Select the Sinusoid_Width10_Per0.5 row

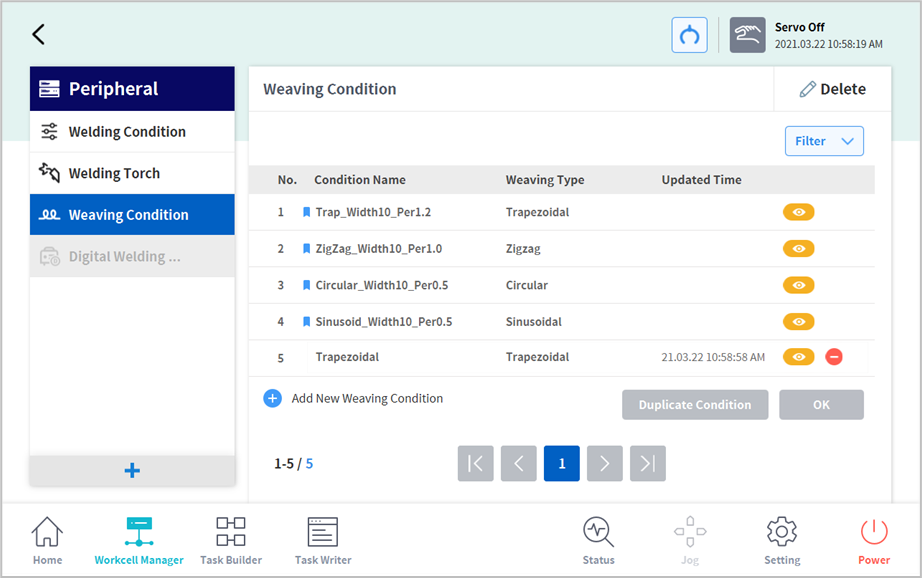pos(384,322)
